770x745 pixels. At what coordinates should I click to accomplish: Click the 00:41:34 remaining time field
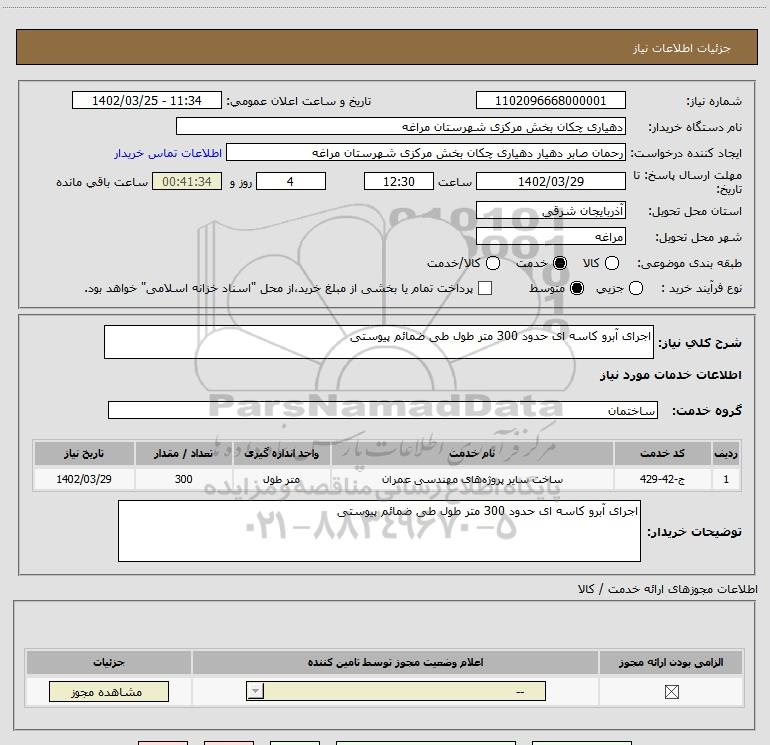pyautogui.click(x=187, y=181)
